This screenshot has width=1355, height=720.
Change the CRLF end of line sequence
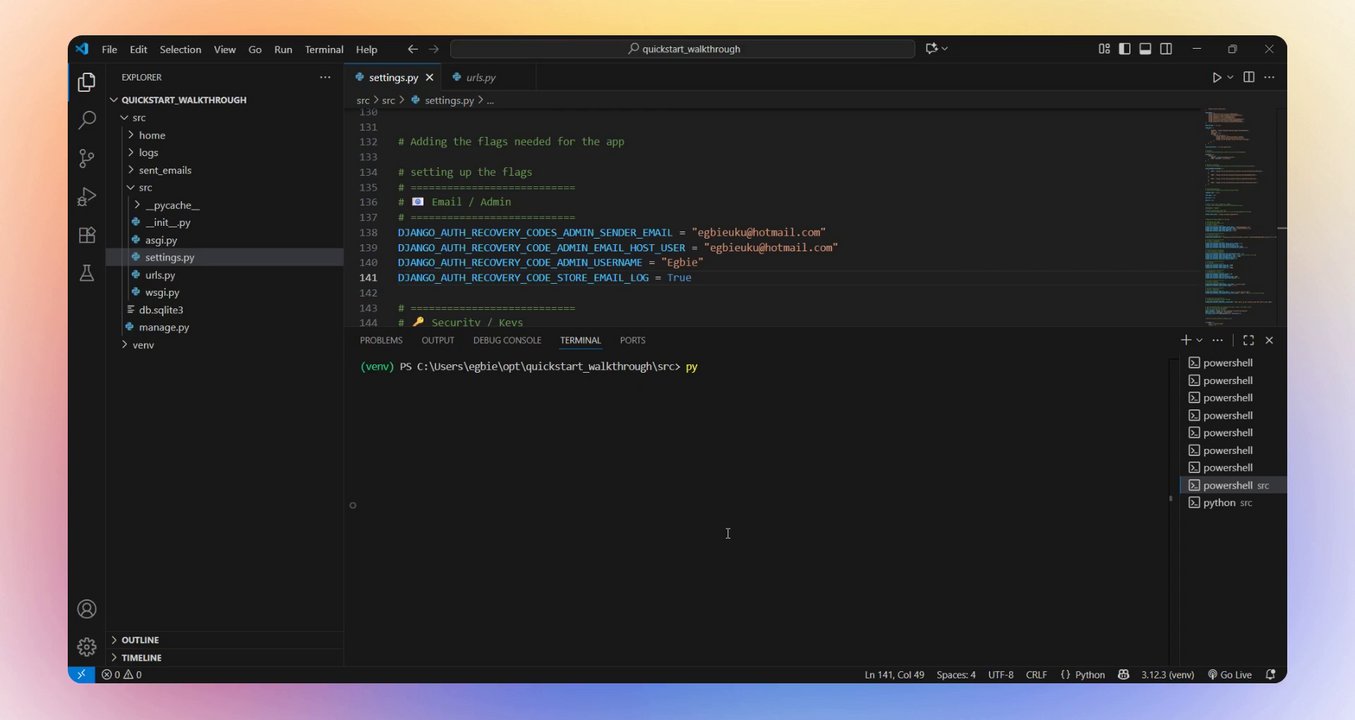point(1037,675)
